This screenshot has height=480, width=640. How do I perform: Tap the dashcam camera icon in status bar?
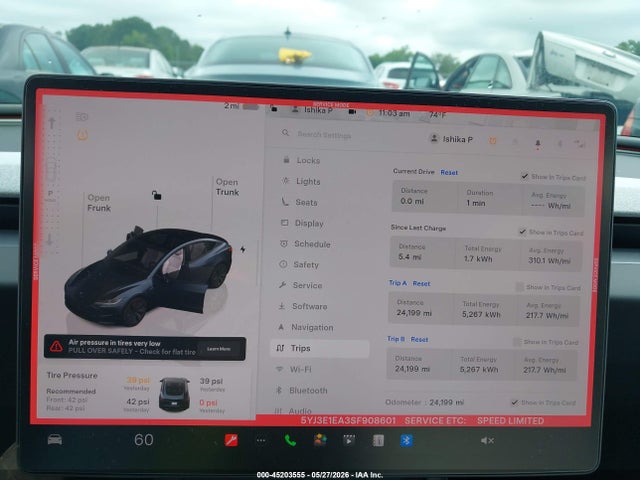352,111
